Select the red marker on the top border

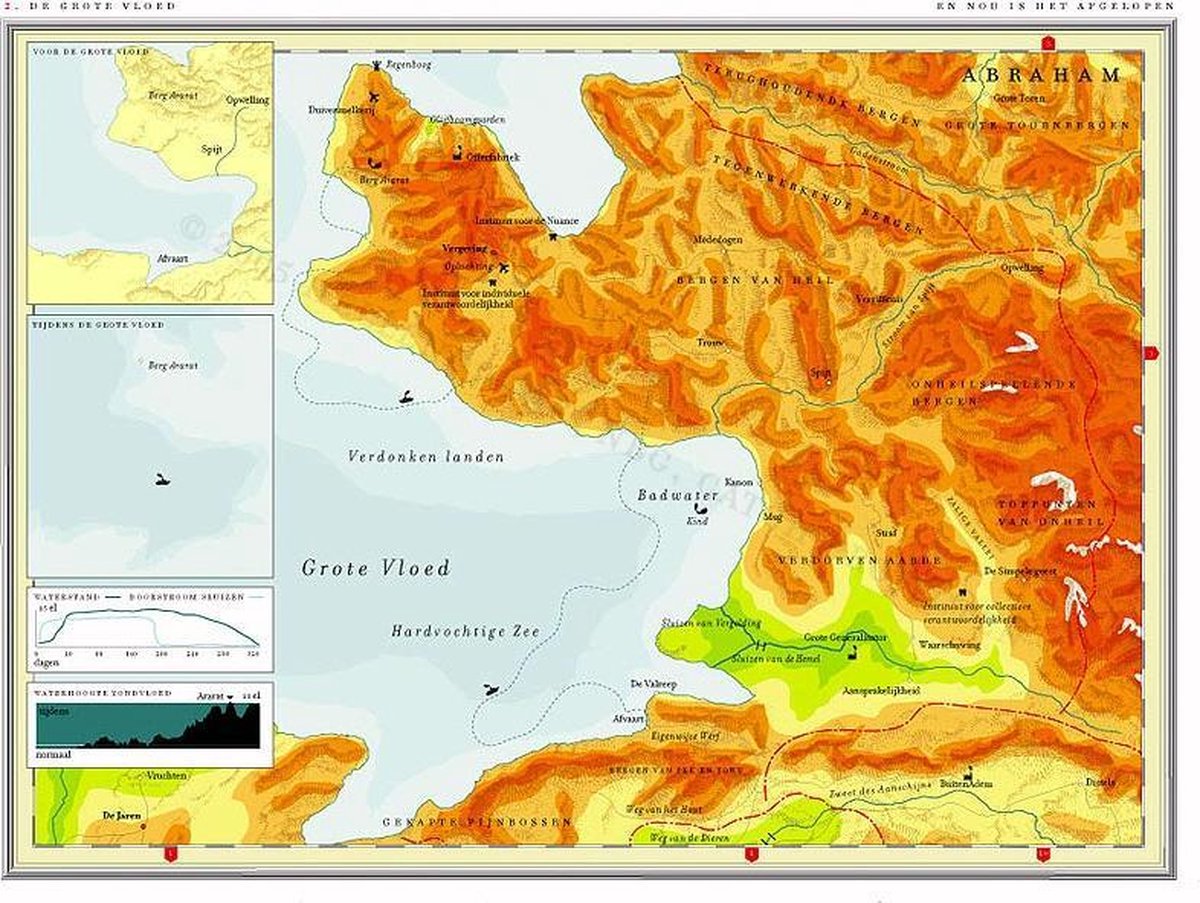[x=1048, y=42]
